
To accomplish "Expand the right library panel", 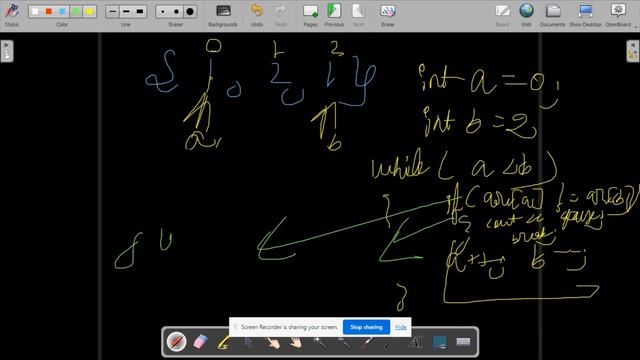I will pos(633,51).
